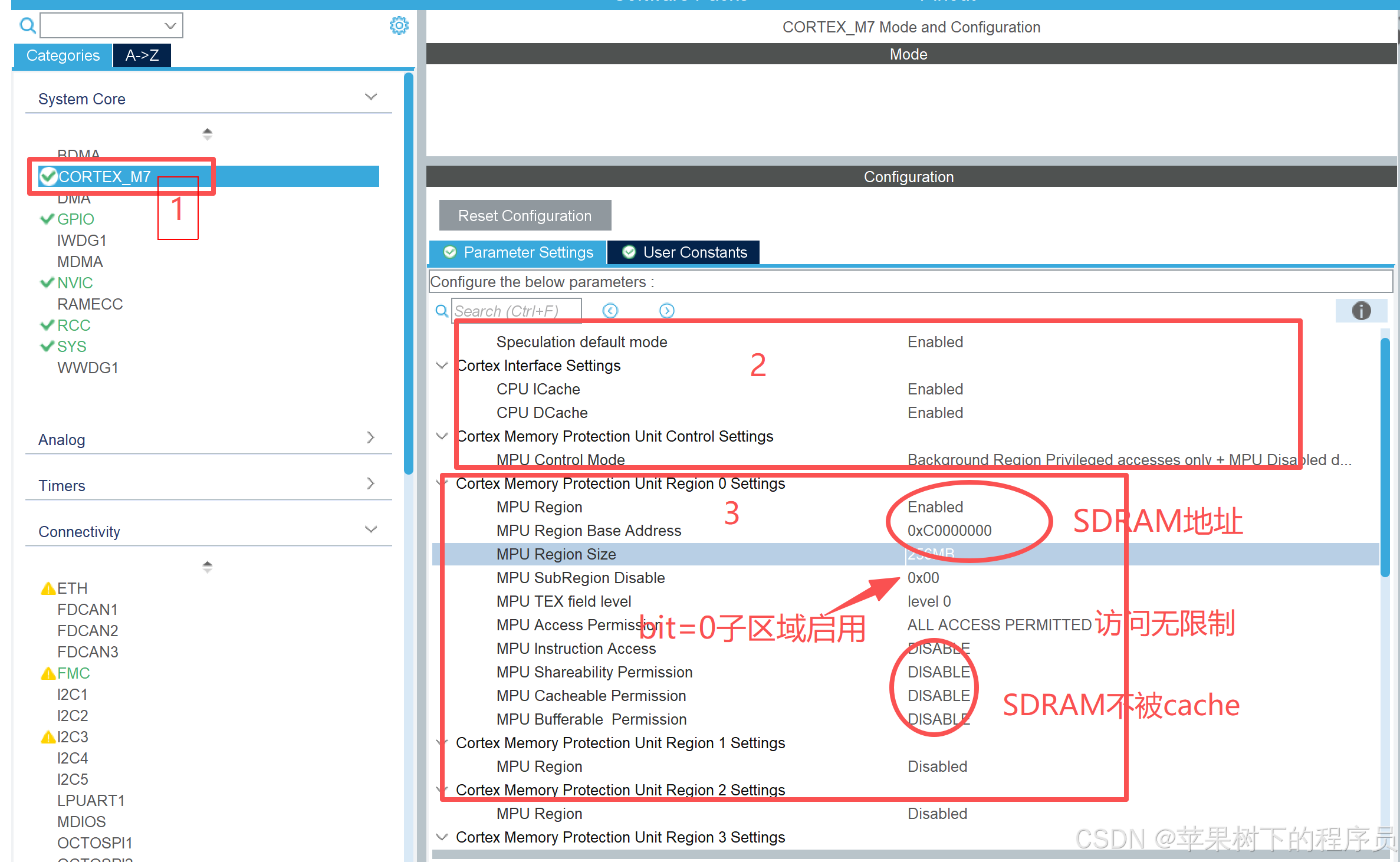Click the green check beside CORTEX_M7
Viewport: 1400px width, 862px height.
click(48, 176)
